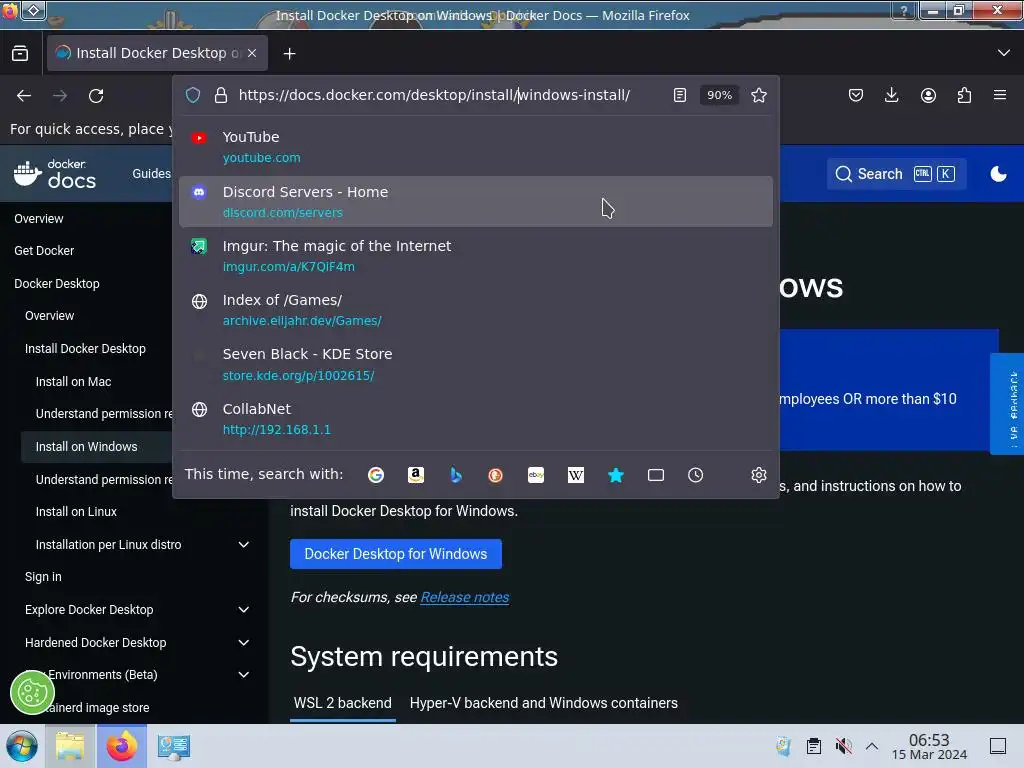Image resolution: width=1024 pixels, height=768 pixels.
Task: Search this time with eBay
Action: tap(536, 475)
